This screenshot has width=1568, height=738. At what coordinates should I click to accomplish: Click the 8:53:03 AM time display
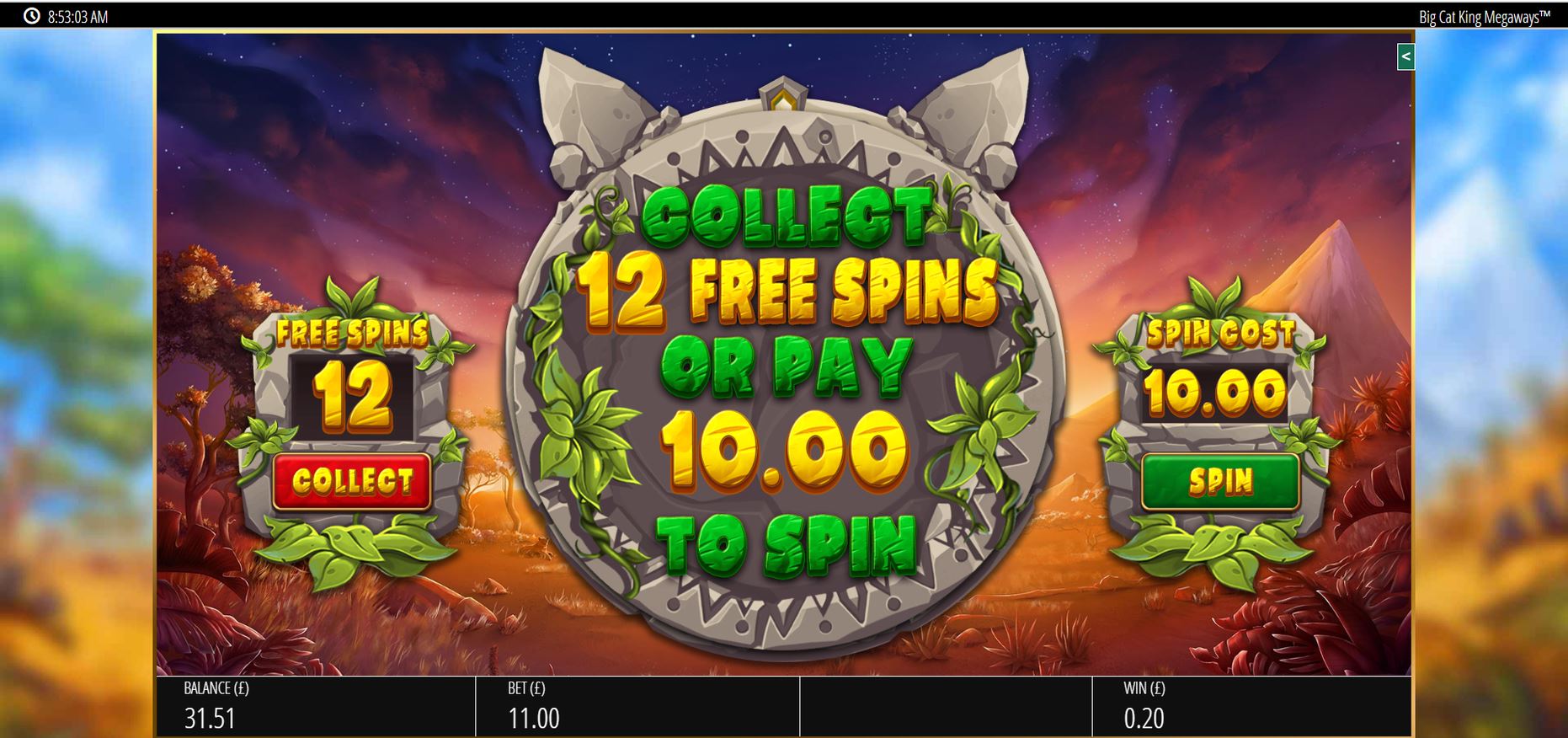coord(77,17)
